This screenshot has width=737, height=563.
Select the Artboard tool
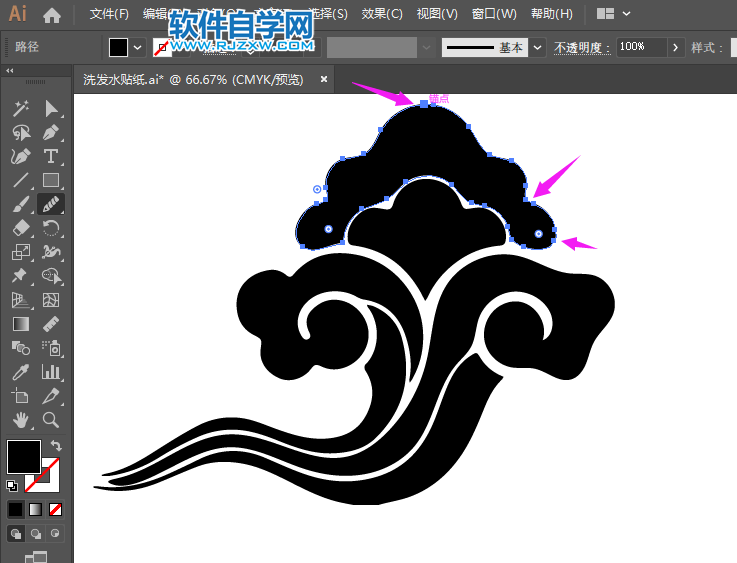[21, 396]
